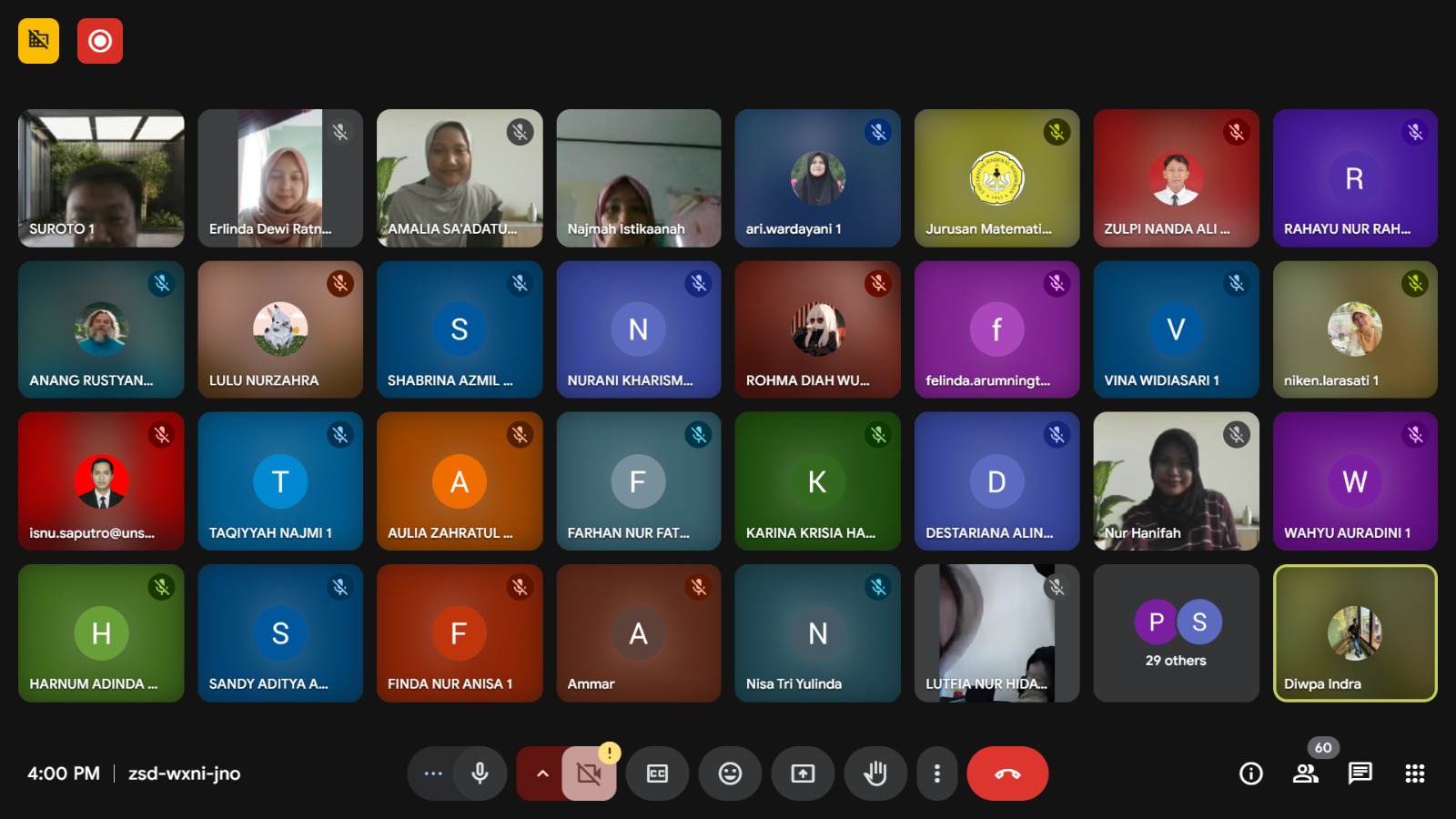This screenshot has width=1456, height=819.
Task: Click muted mic icon on Erlinda Dewi tile
Action: click(340, 132)
